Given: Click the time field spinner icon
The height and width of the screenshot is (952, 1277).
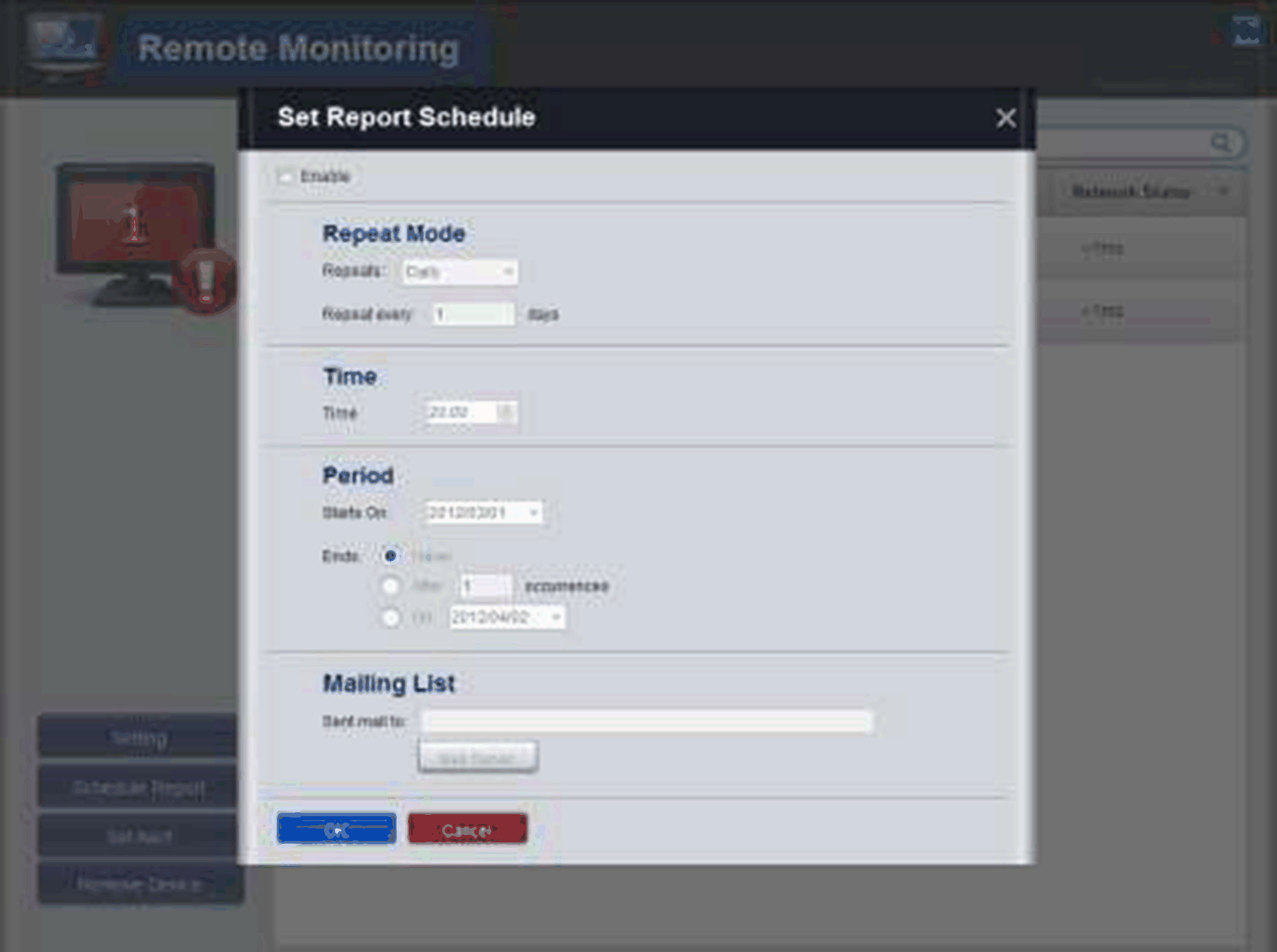Looking at the screenshot, I should click(506, 412).
